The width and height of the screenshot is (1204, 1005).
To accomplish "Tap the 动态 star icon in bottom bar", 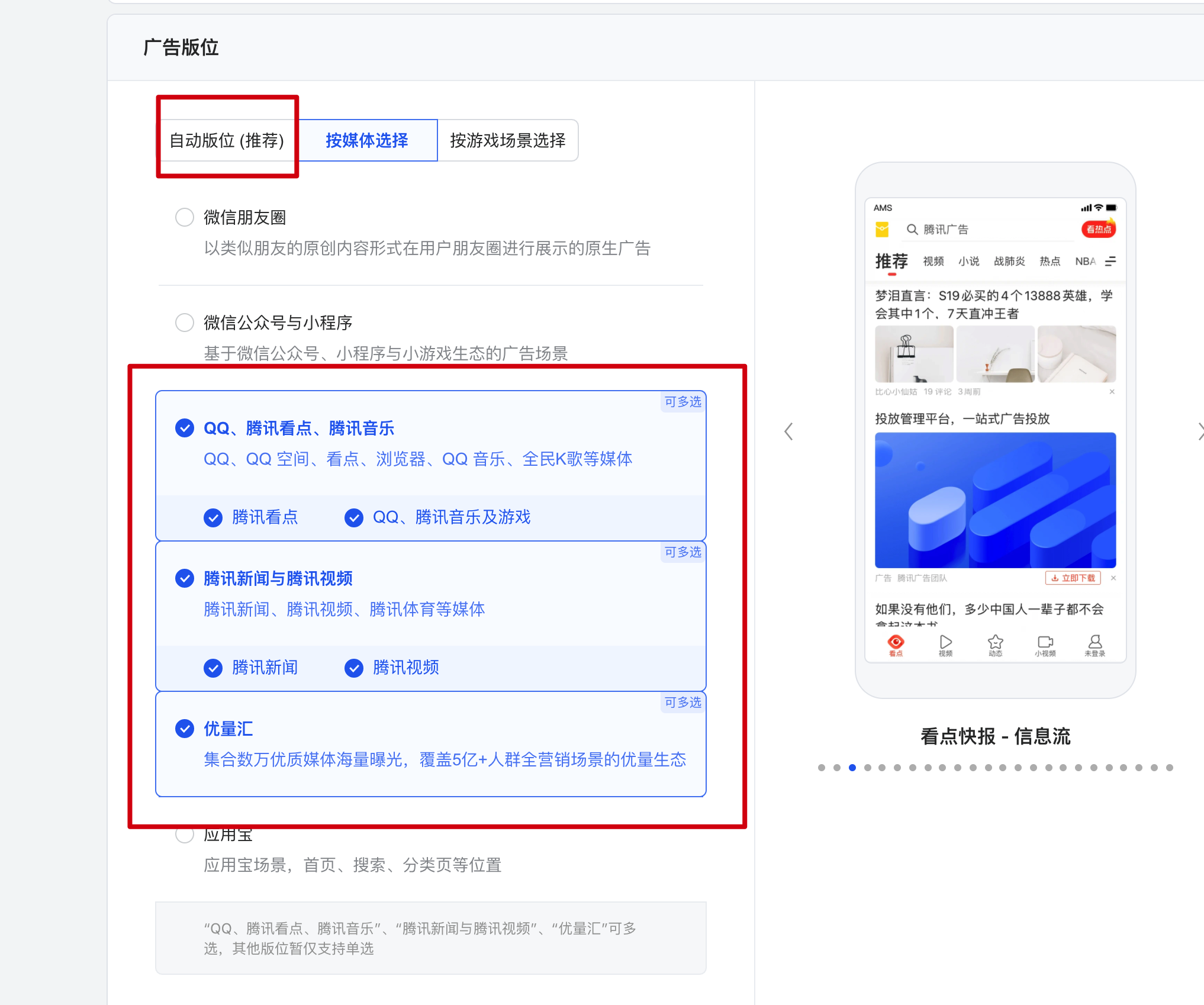I will click(x=996, y=645).
